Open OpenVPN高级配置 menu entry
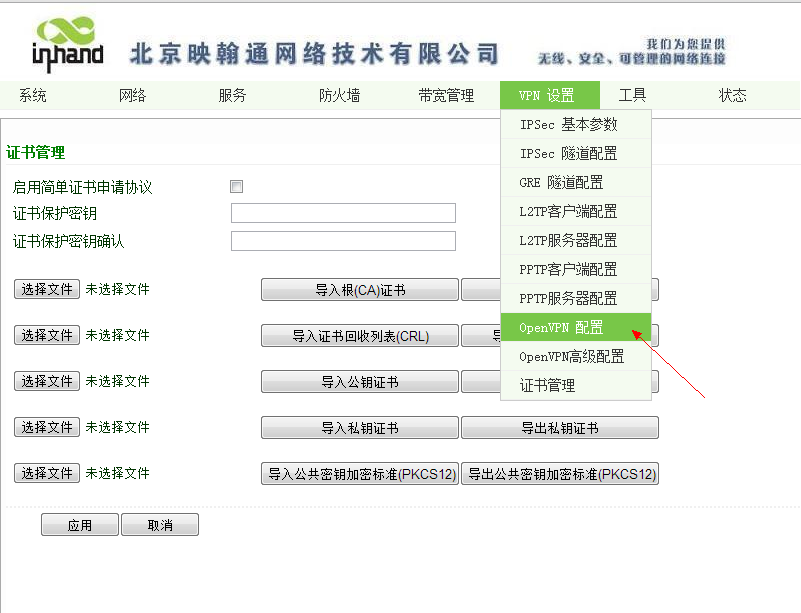This screenshot has width=801, height=613. [571, 357]
